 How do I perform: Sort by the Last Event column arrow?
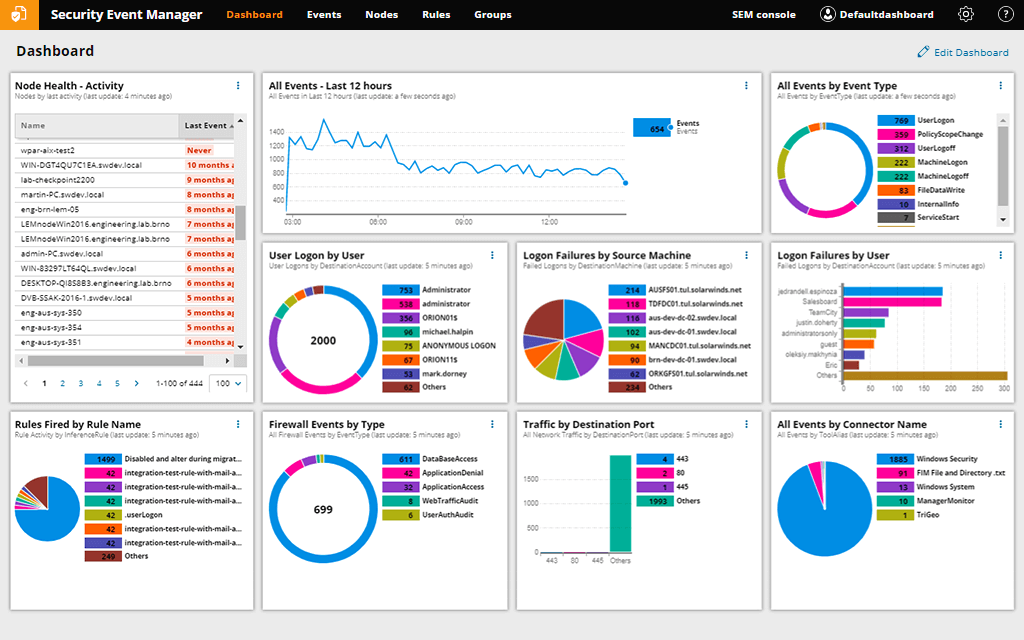231,125
